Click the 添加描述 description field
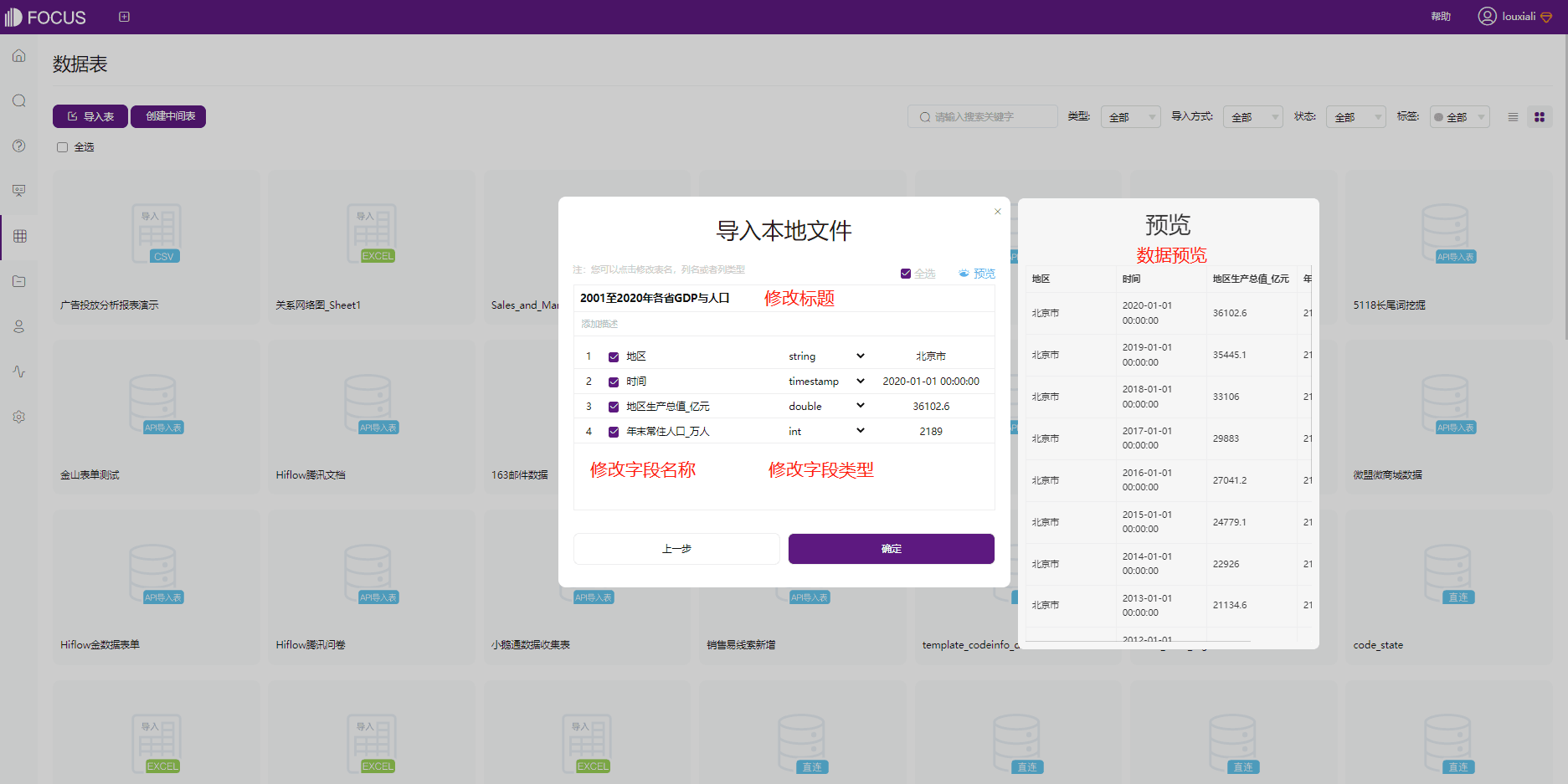This screenshot has height=784, width=1568. point(784,324)
